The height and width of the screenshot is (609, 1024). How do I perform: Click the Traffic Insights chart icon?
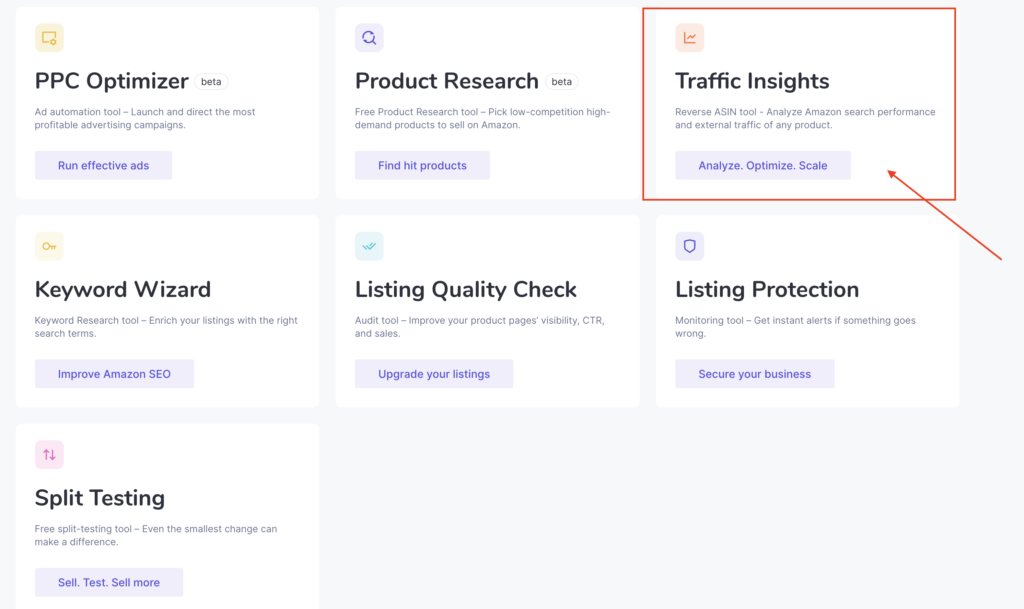[689, 39]
